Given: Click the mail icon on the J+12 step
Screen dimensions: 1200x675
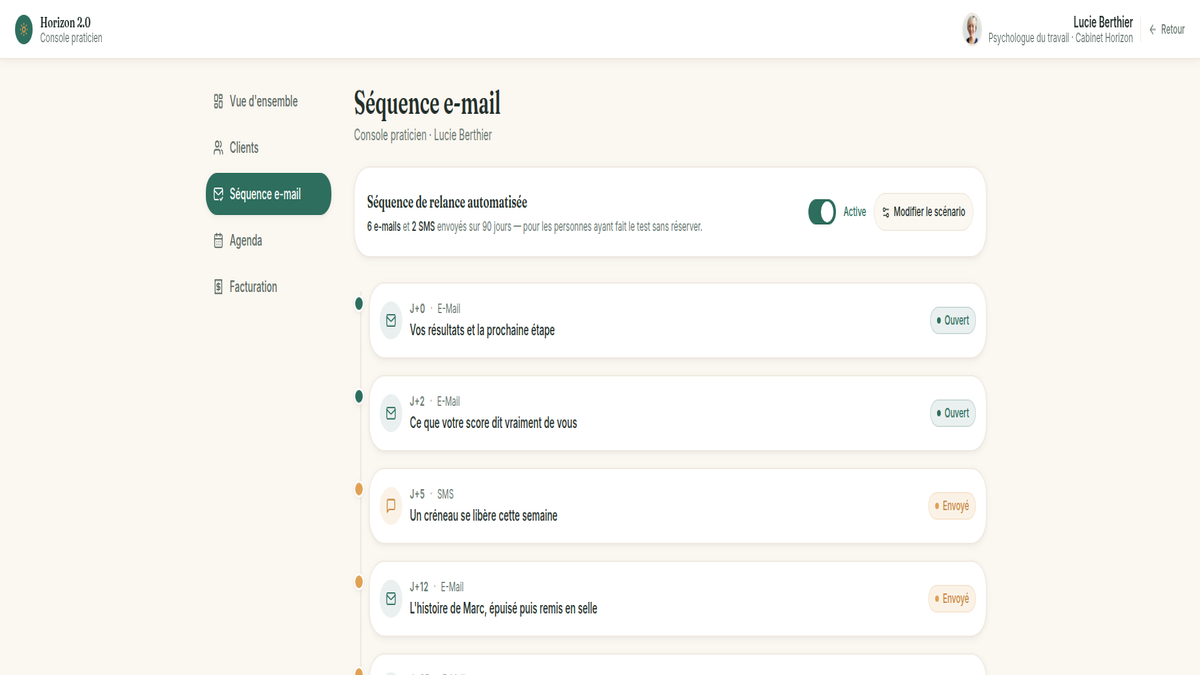Looking at the screenshot, I should pos(391,598).
